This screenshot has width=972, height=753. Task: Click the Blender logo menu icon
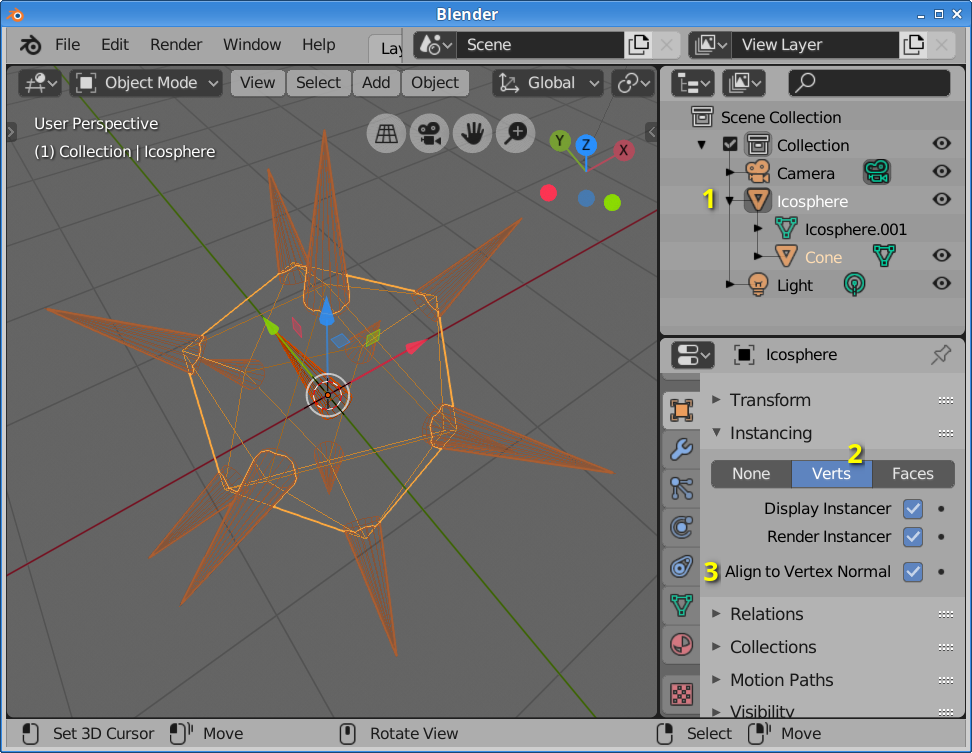pyautogui.click(x=30, y=45)
